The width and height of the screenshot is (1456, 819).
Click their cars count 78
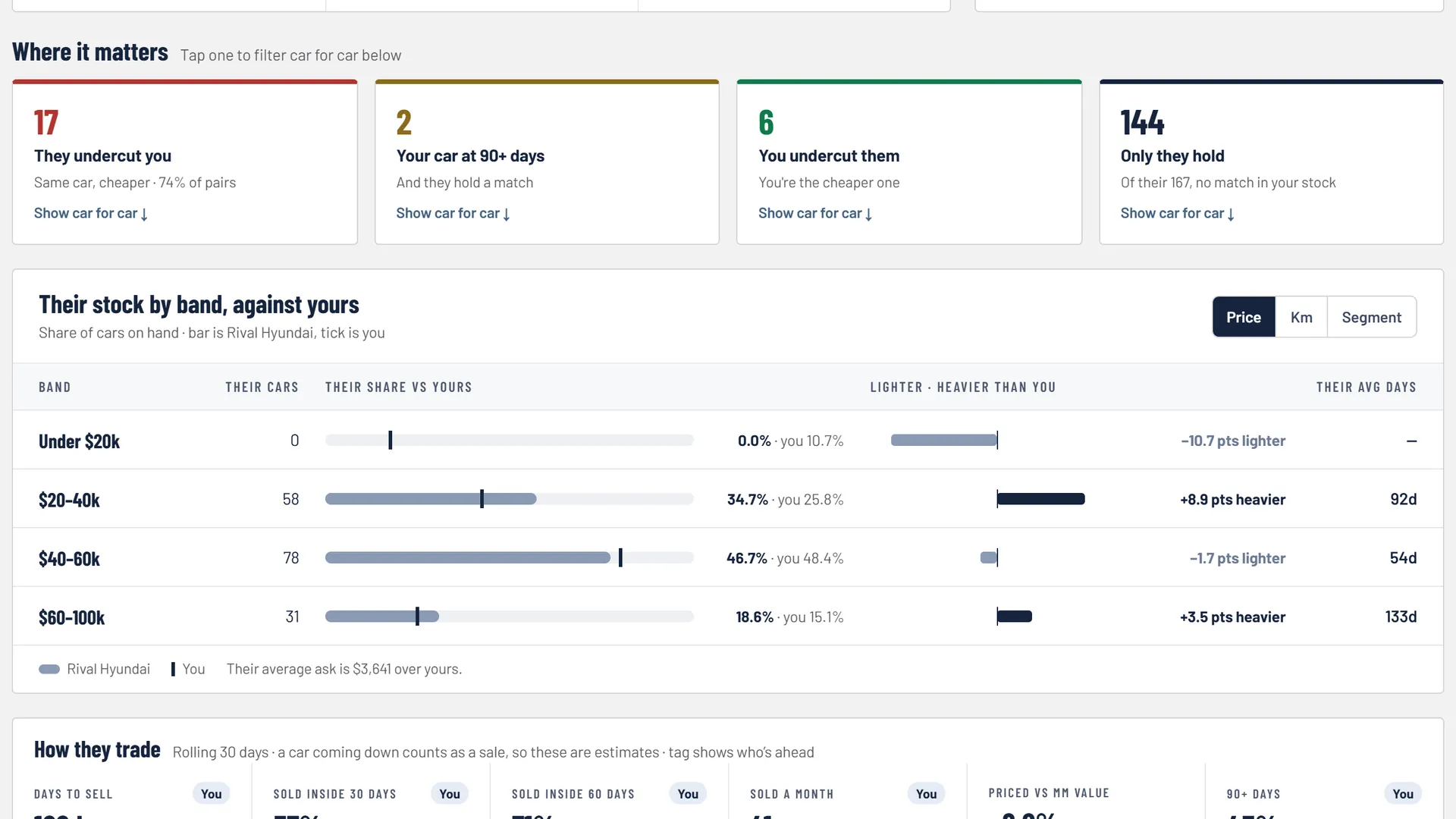pyautogui.click(x=291, y=558)
